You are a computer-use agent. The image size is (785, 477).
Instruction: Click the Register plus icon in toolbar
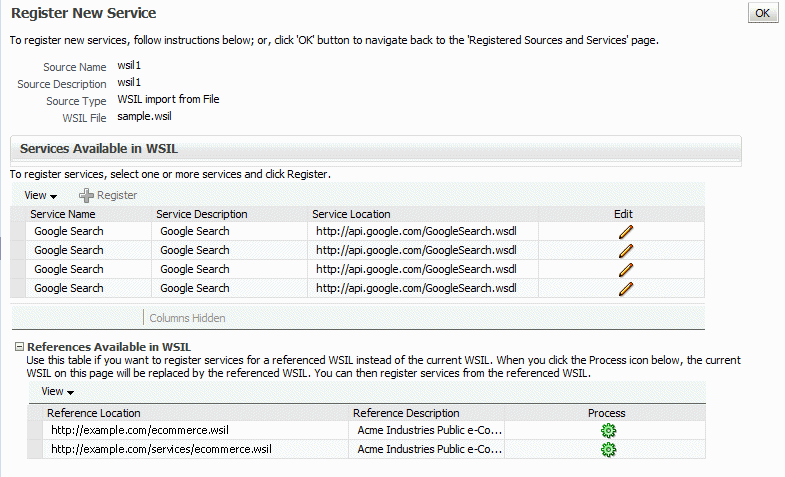(87, 196)
